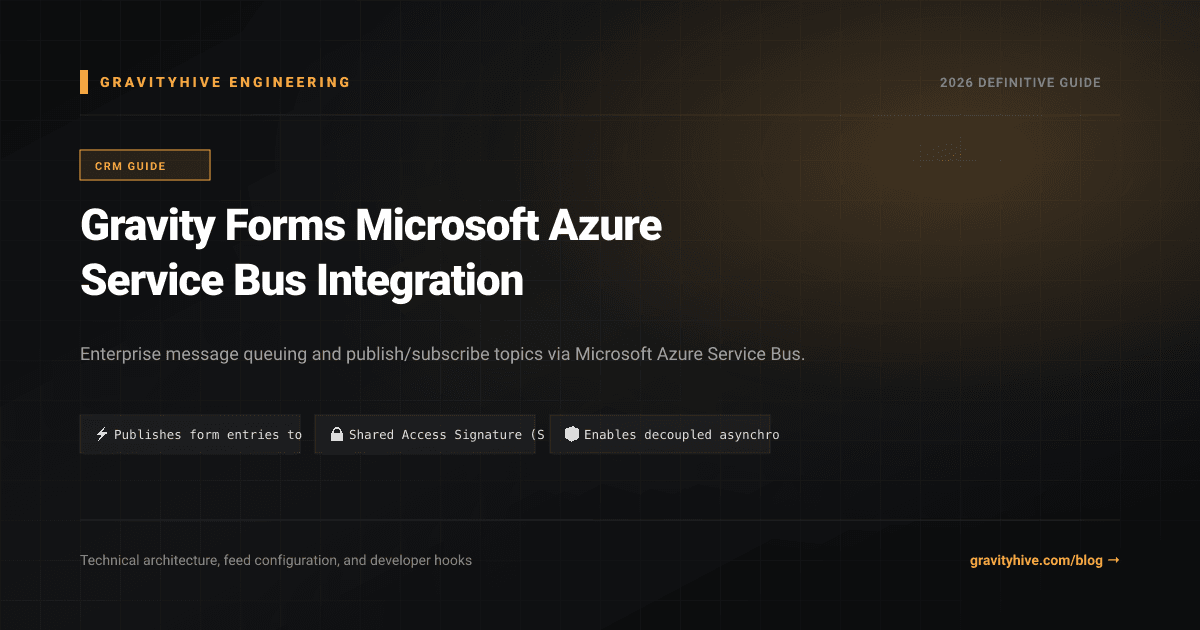This screenshot has height=630, width=1200.
Task: Click the padlock icon beside Shared Access Signature
Action: (x=337, y=435)
